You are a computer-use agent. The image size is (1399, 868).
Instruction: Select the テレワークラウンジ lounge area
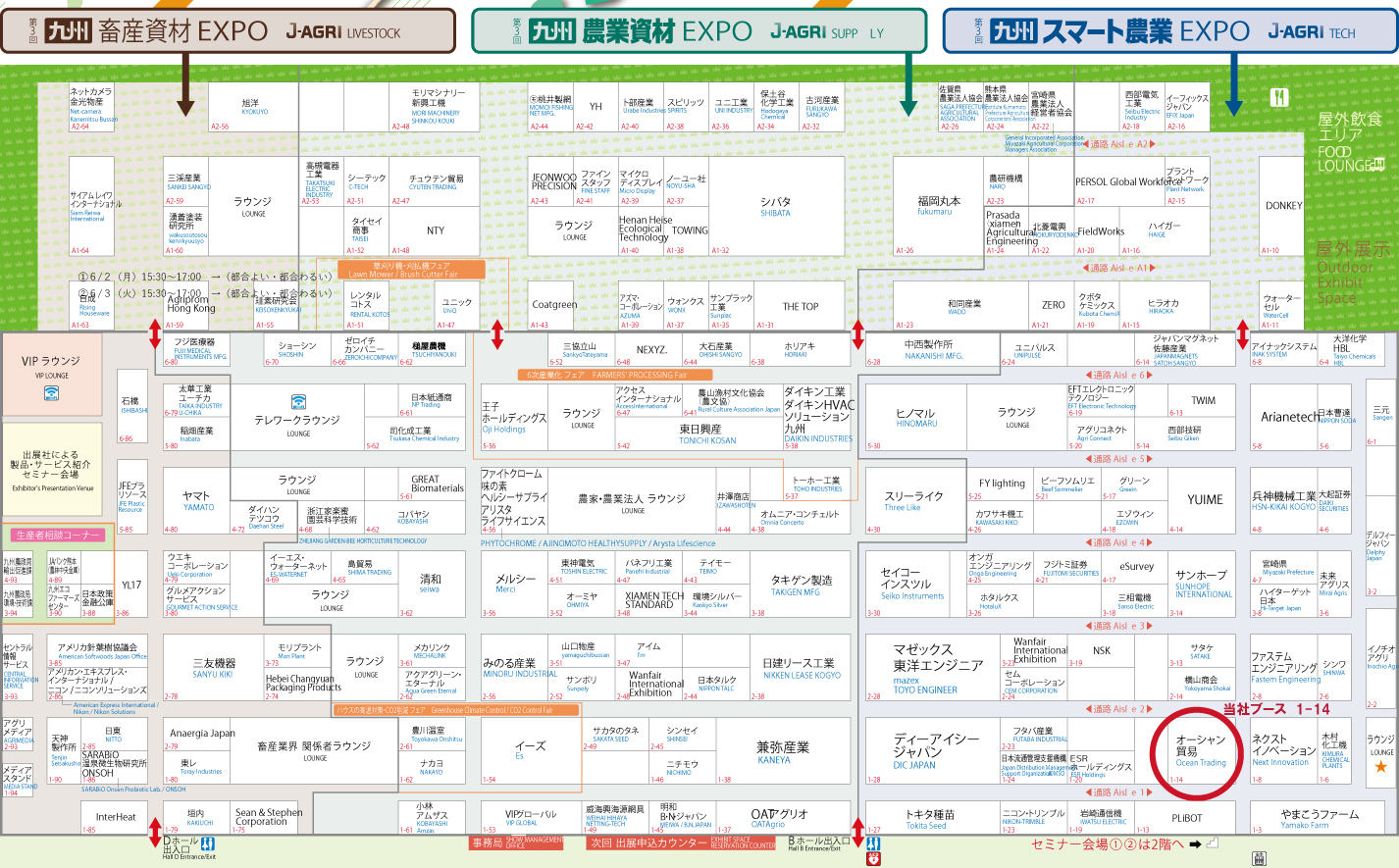[296, 417]
